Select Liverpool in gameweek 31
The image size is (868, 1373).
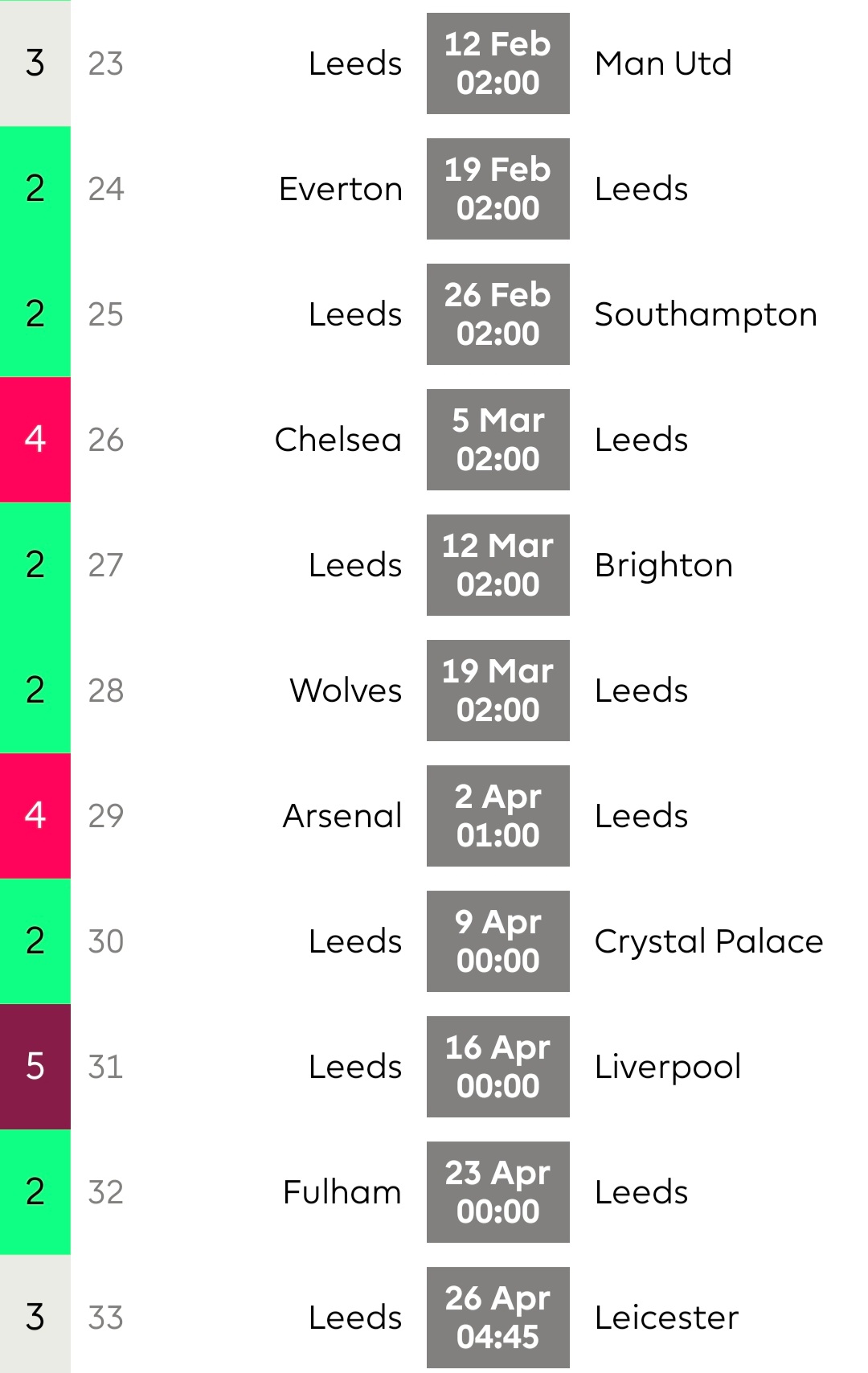(x=668, y=1067)
